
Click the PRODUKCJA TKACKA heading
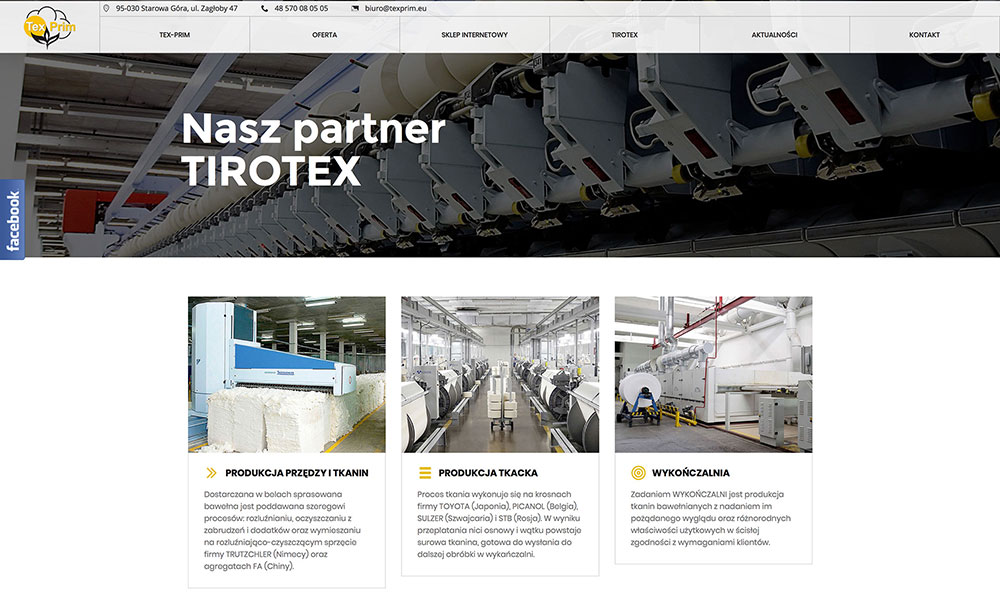point(488,473)
